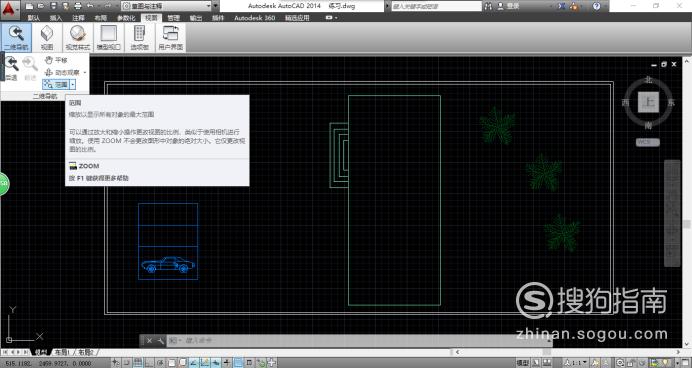Toggle Quick Properties in status bar
The image size is (692, 368).
[x=249, y=363]
